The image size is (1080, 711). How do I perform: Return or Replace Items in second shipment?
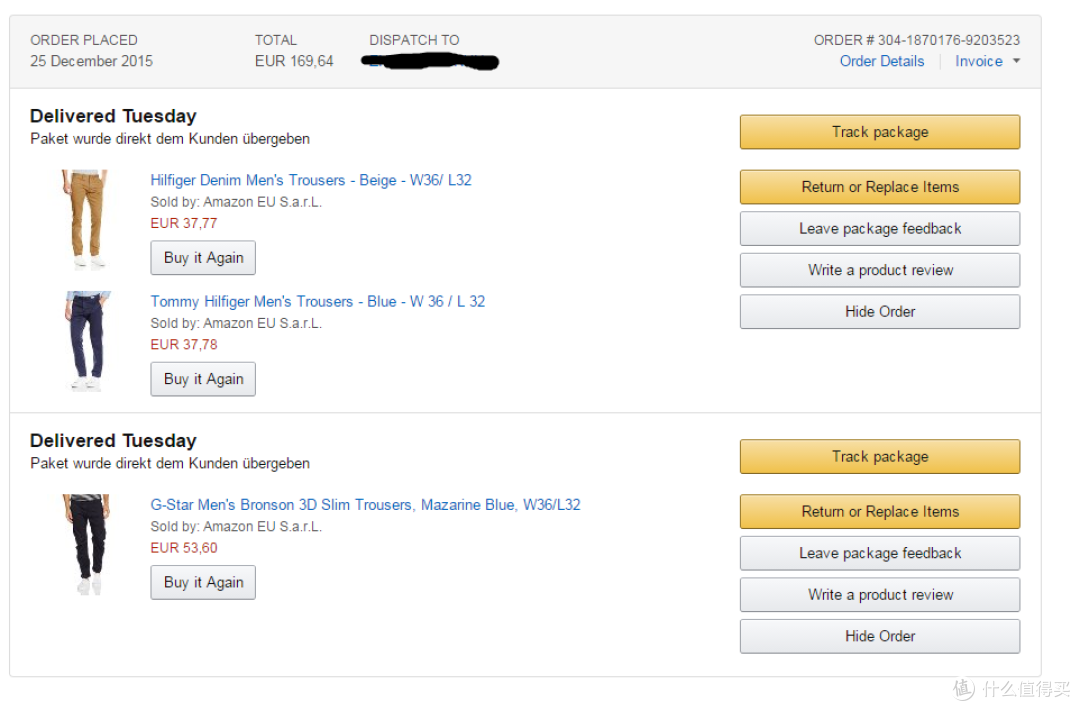[x=880, y=511]
